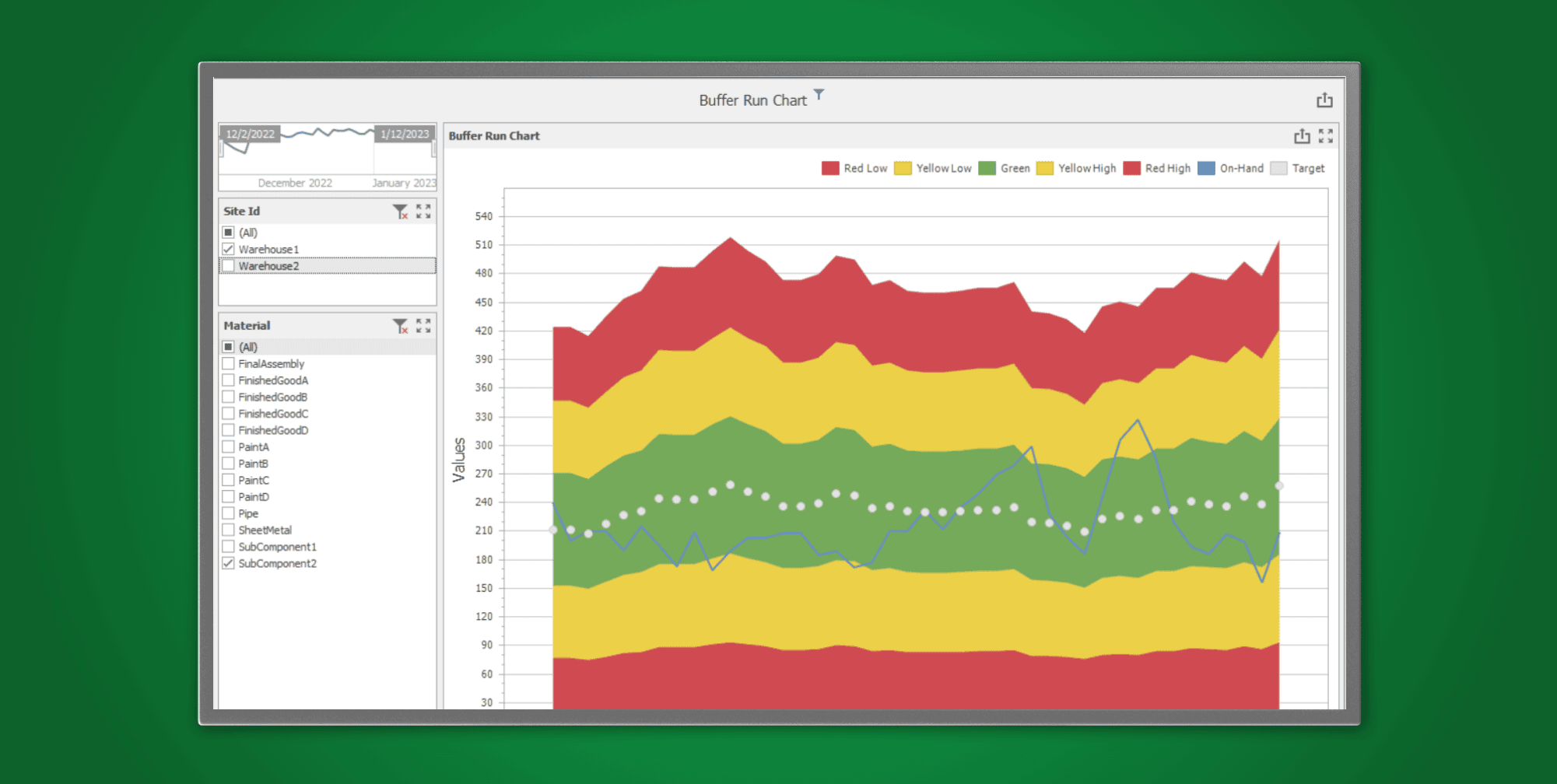Click the Buffer Run Chart panel export icon
1557x784 pixels.
pyautogui.click(x=1302, y=136)
